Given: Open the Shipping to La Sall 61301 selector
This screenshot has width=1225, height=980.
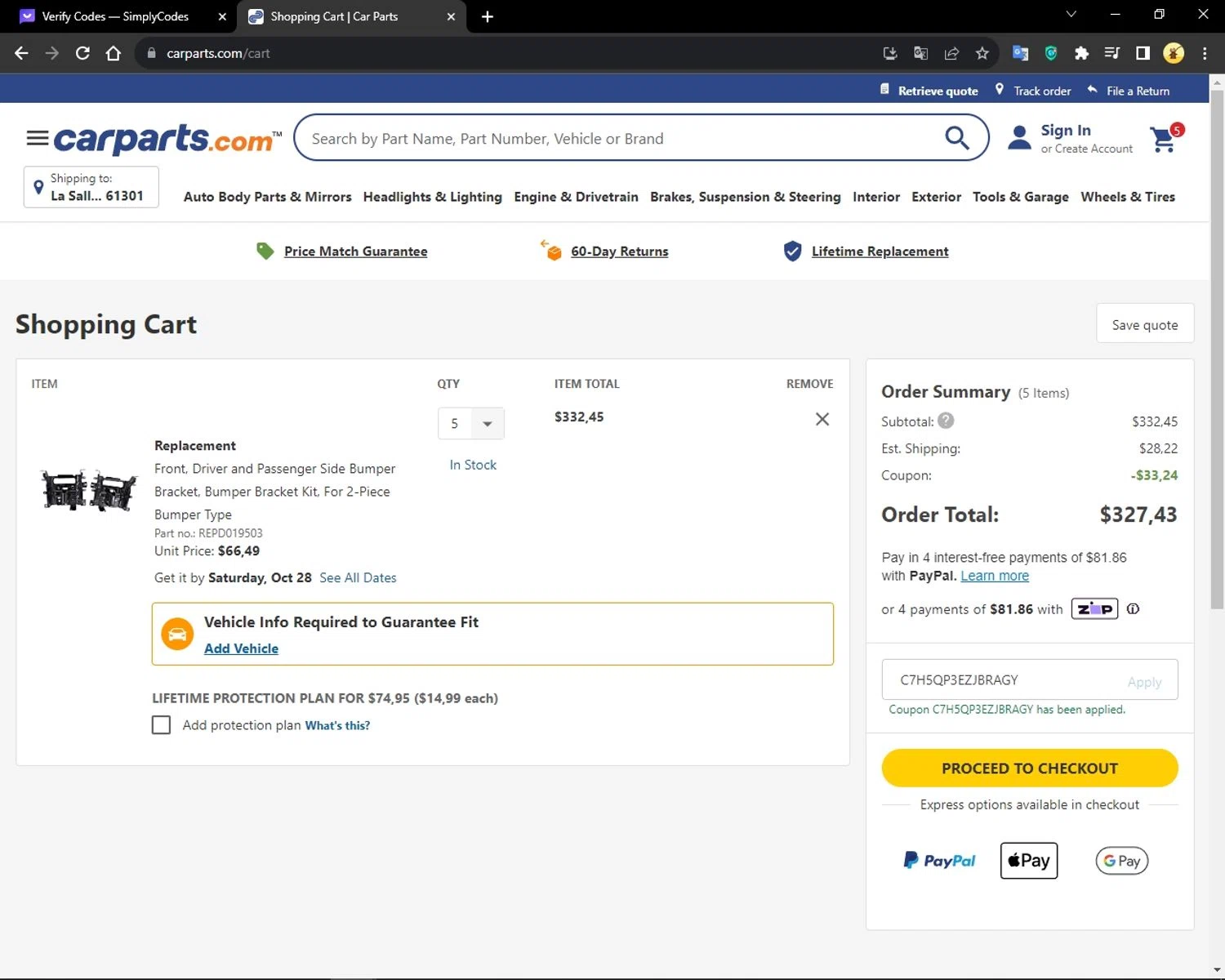Looking at the screenshot, I should tap(91, 187).
